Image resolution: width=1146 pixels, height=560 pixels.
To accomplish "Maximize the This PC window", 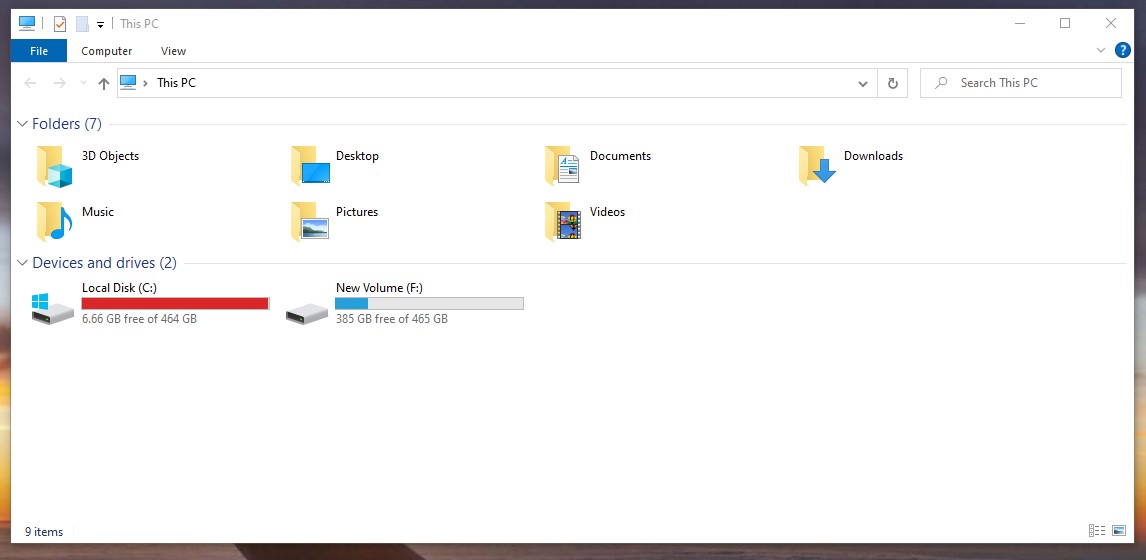I will click(x=1065, y=23).
